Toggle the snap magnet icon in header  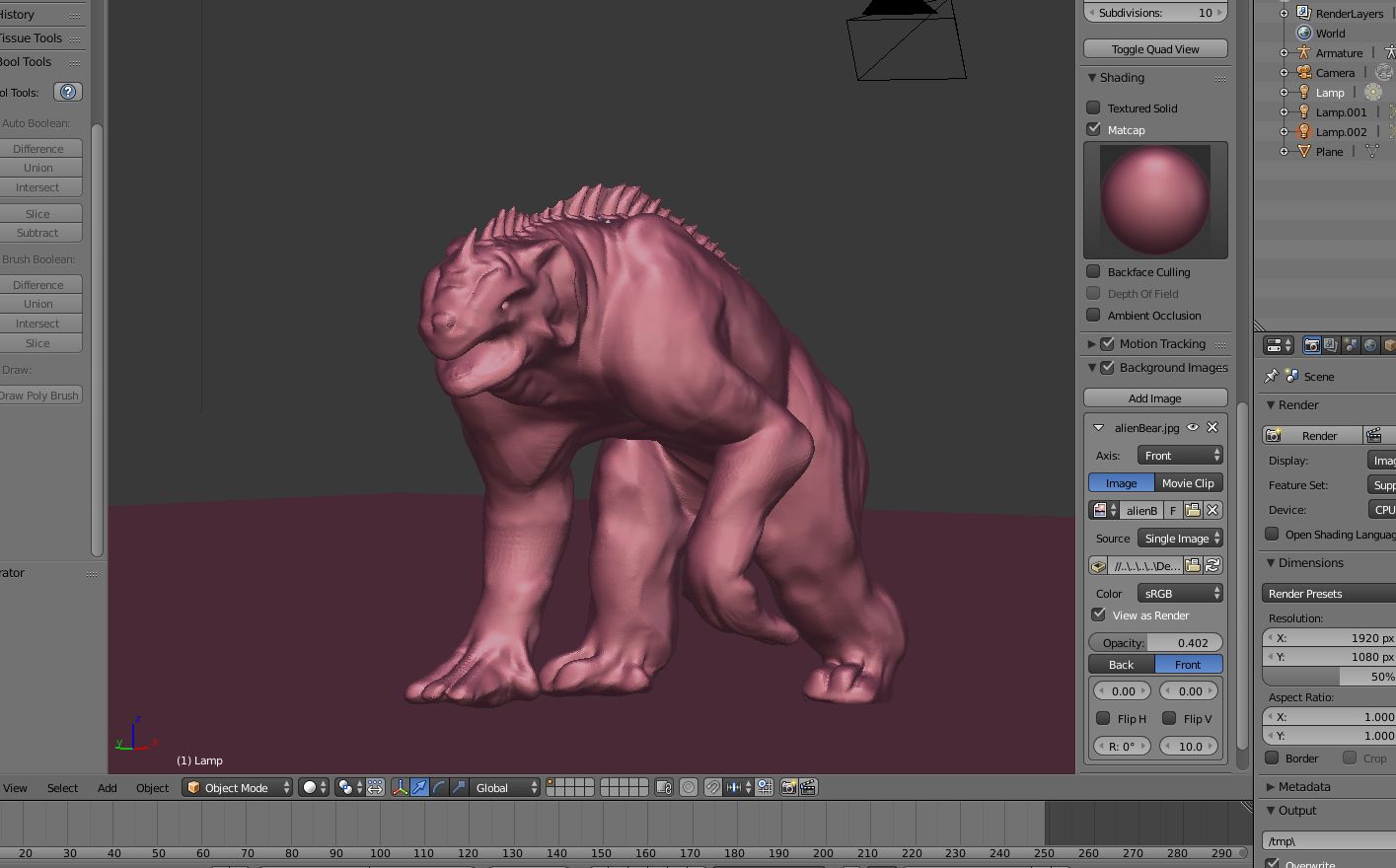pos(712,787)
